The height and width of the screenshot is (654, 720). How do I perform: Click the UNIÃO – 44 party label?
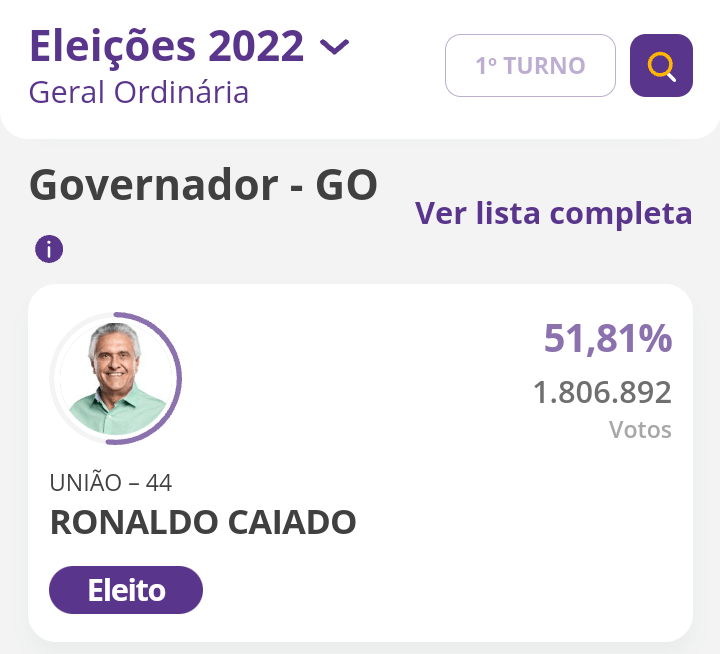[x=111, y=483]
